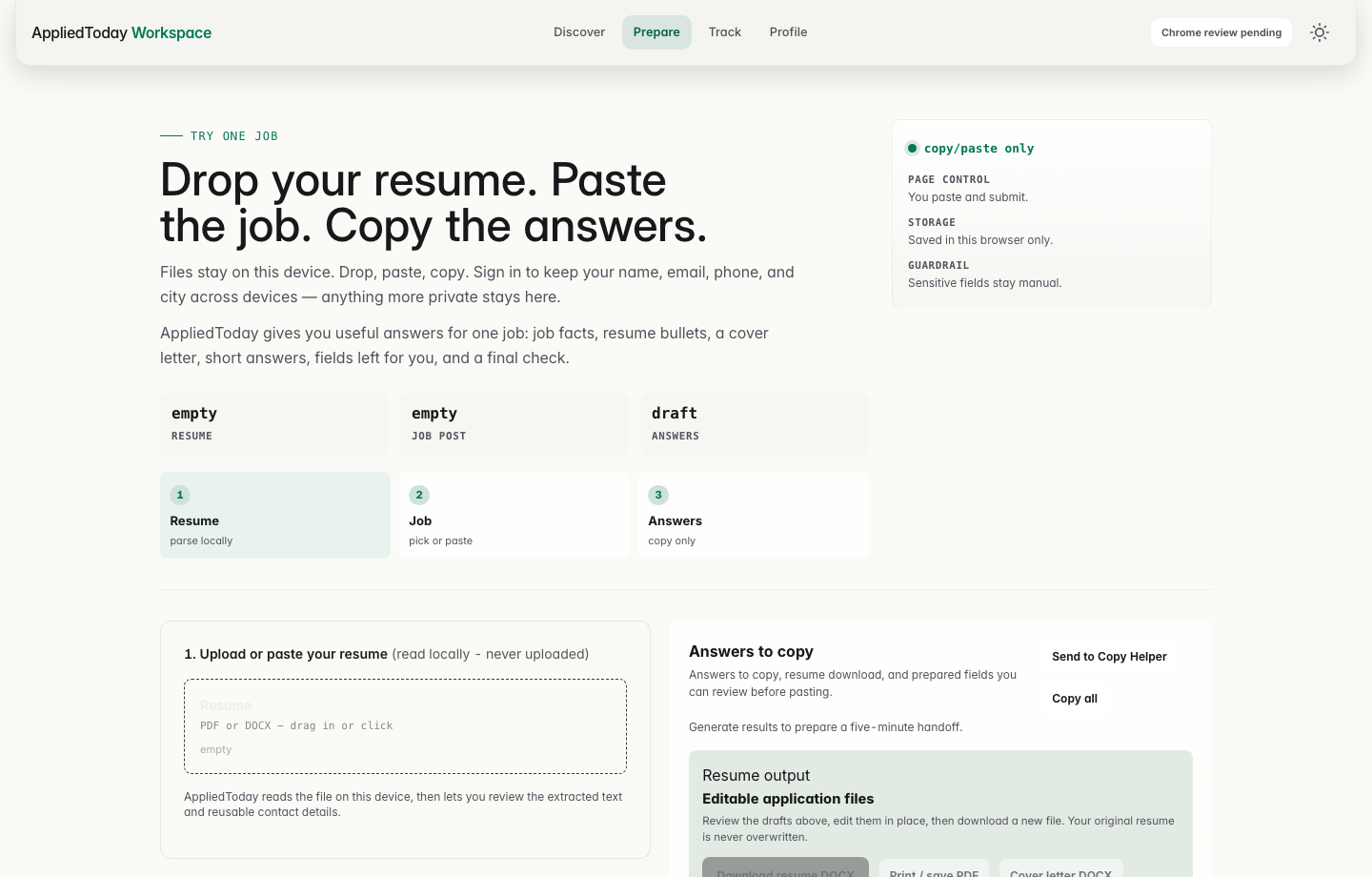
Task: Click the step 2 number badge
Action: point(419,495)
